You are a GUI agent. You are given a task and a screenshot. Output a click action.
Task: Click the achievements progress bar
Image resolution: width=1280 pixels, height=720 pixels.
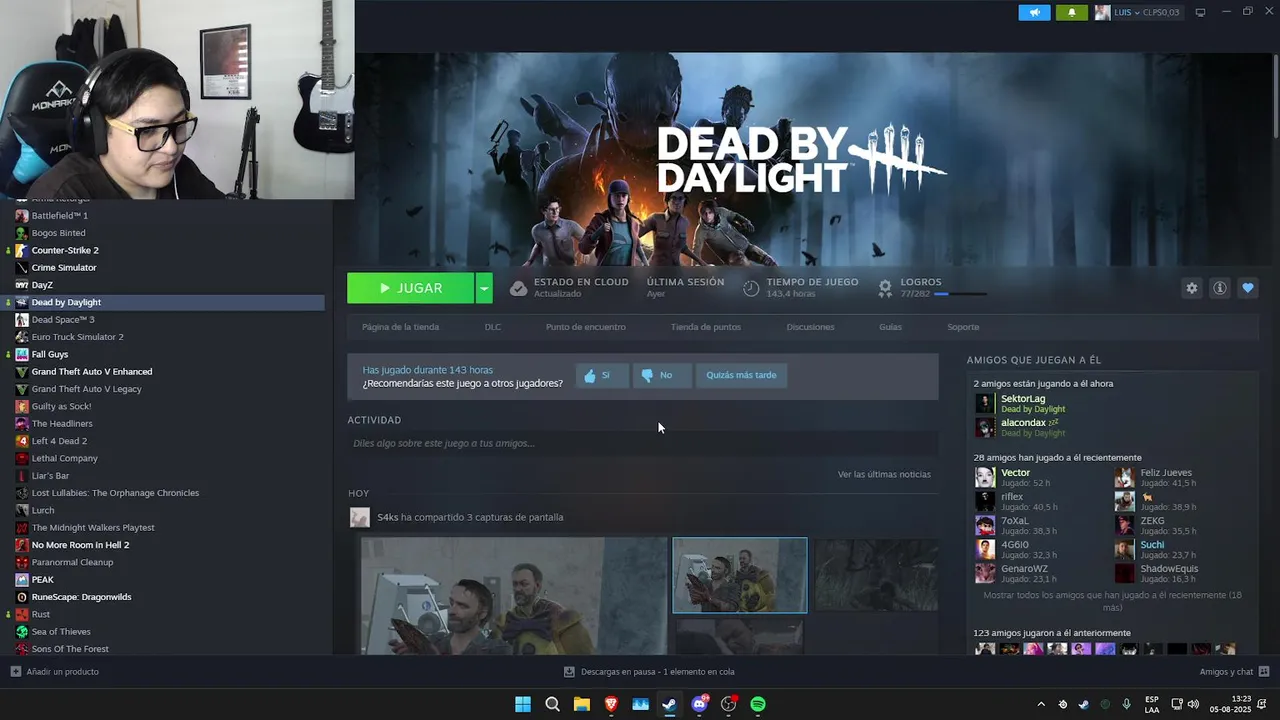click(960, 294)
